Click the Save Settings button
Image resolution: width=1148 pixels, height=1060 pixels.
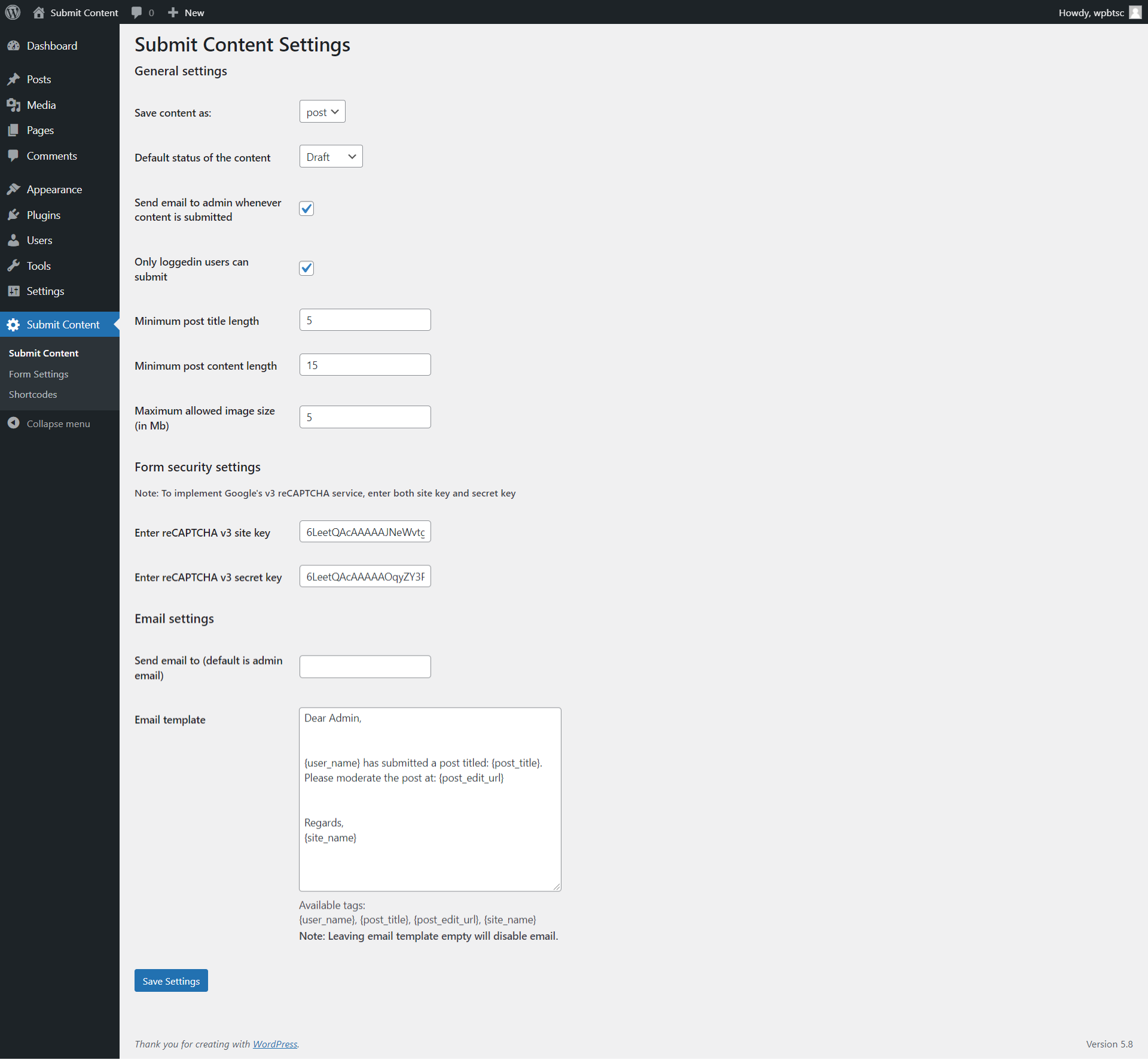171,981
